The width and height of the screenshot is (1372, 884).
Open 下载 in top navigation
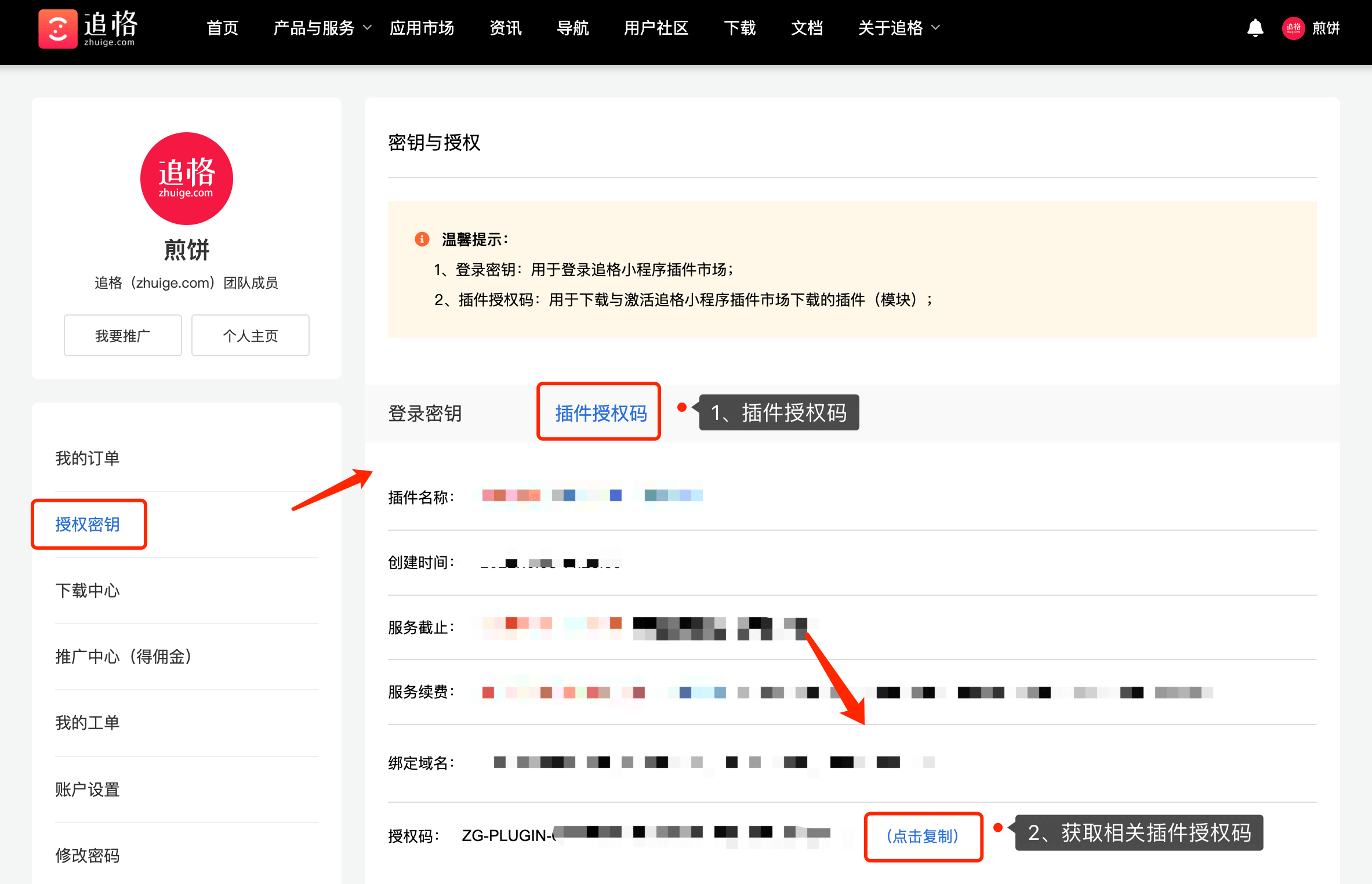(740, 28)
